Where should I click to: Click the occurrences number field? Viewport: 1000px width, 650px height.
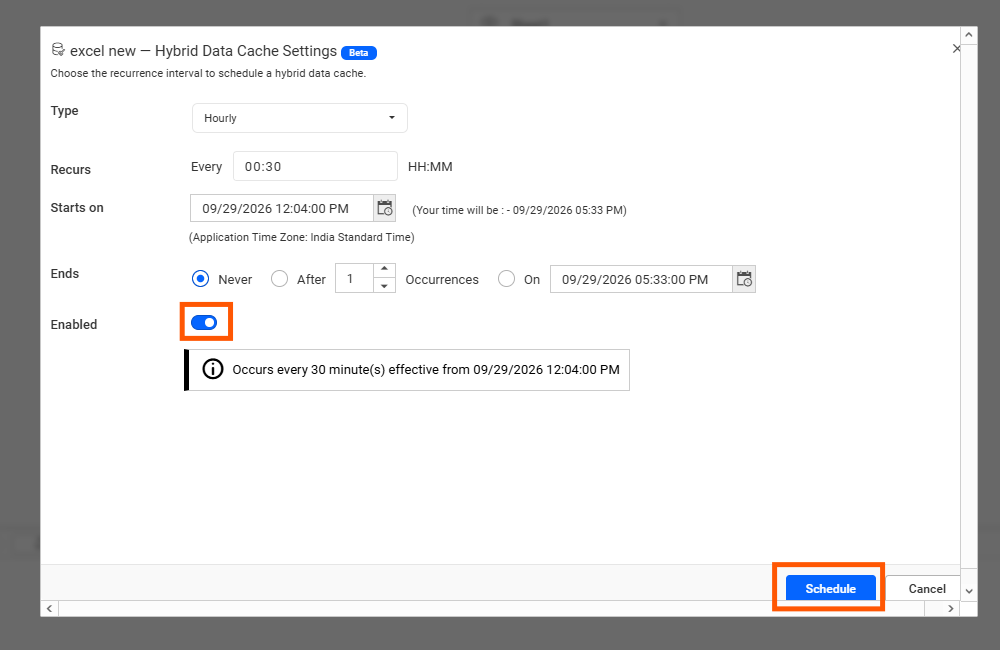click(x=354, y=279)
